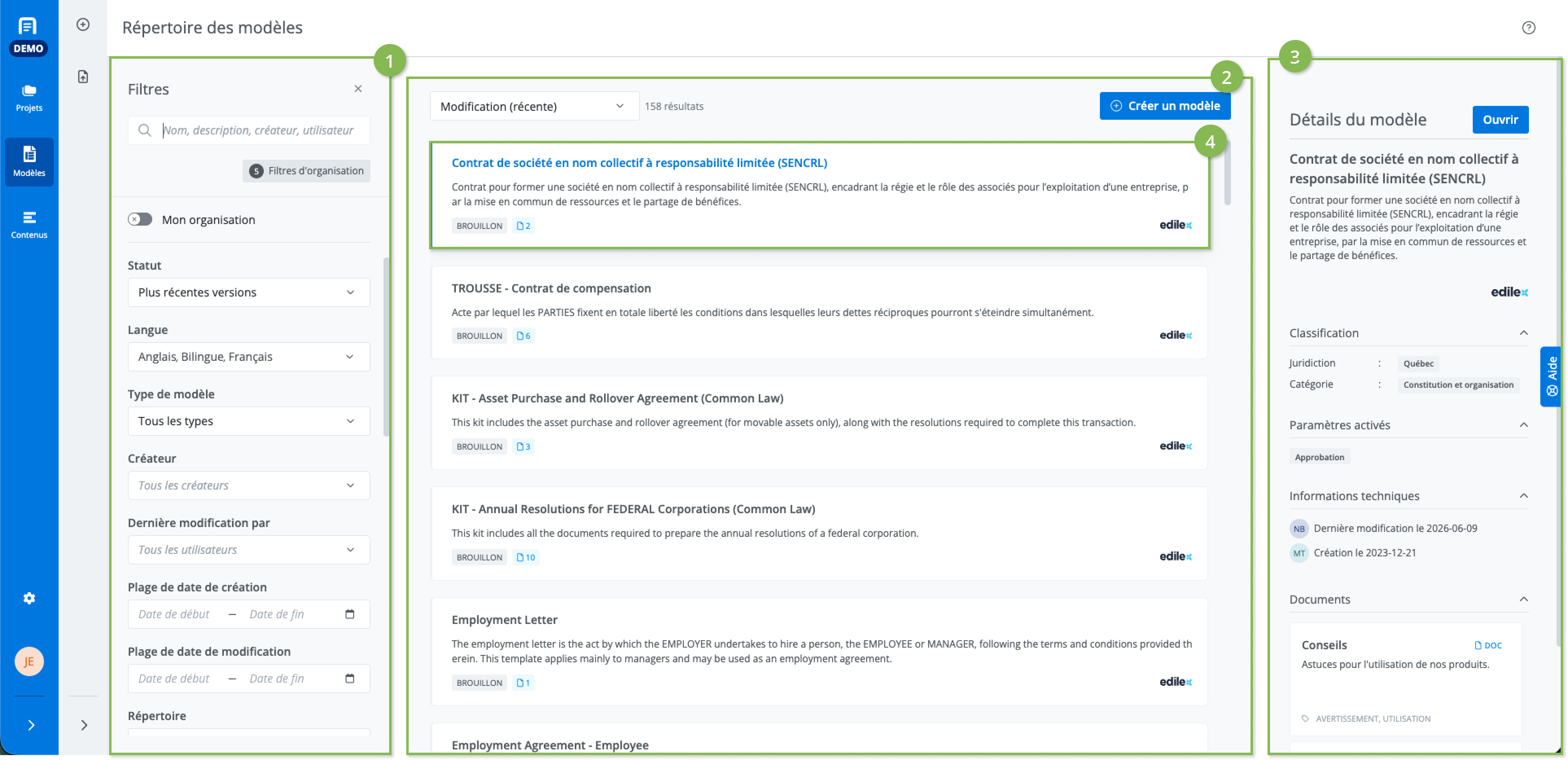Image resolution: width=1568 pixels, height=760 pixels.
Task: Open the Type de modèle dropdown
Action: point(248,421)
